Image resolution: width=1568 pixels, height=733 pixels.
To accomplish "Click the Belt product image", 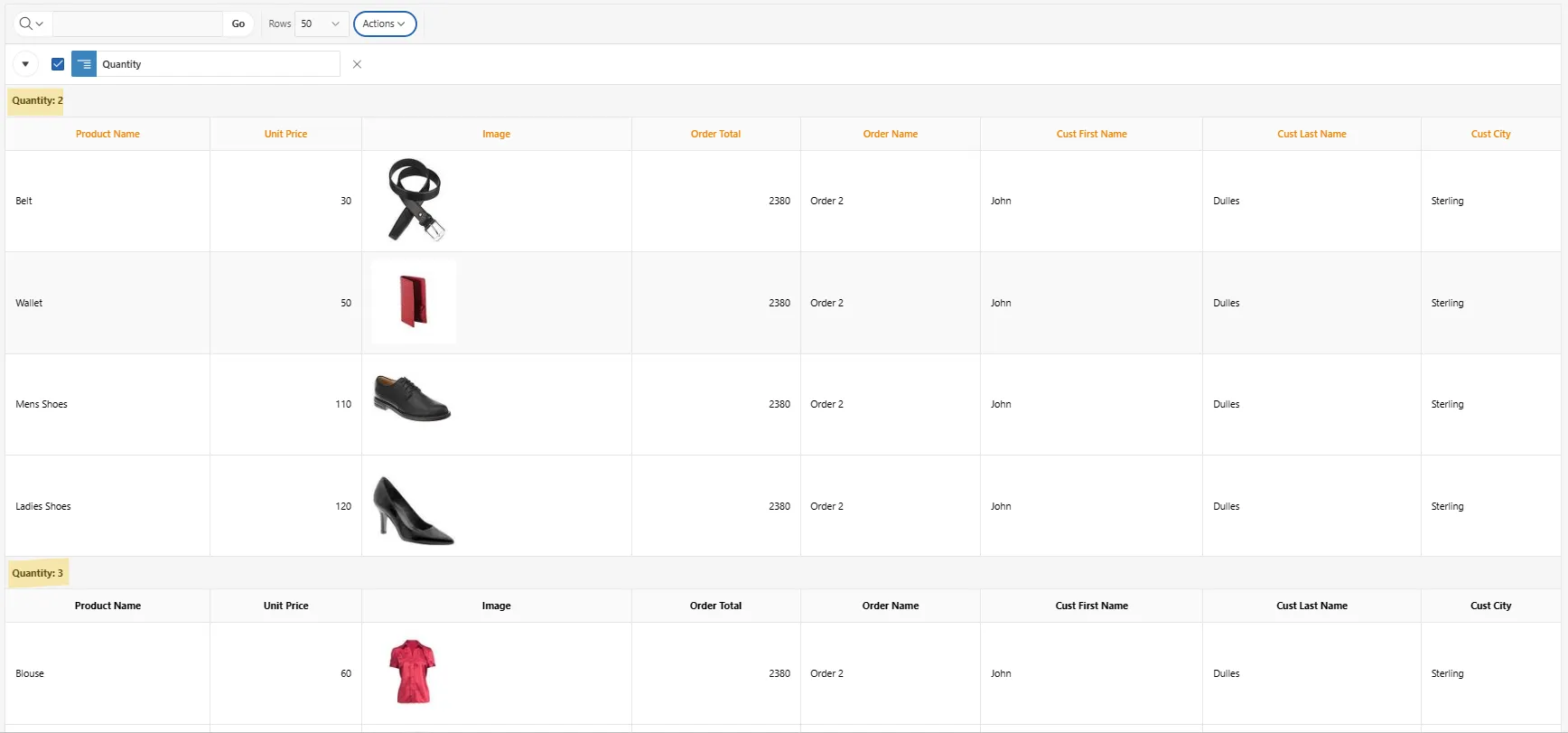I will click(x=416, y=200).
